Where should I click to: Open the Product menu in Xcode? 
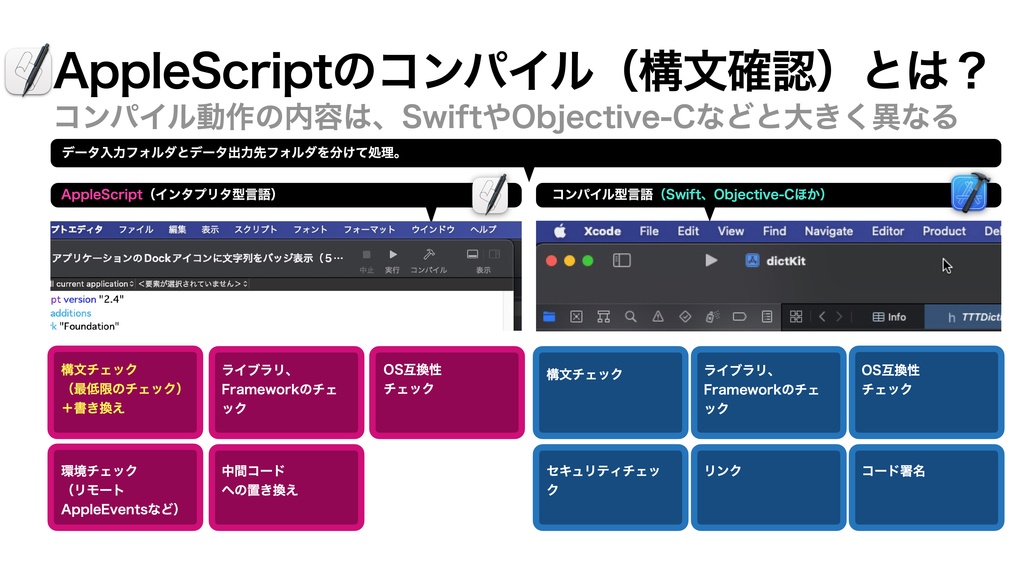943,231
